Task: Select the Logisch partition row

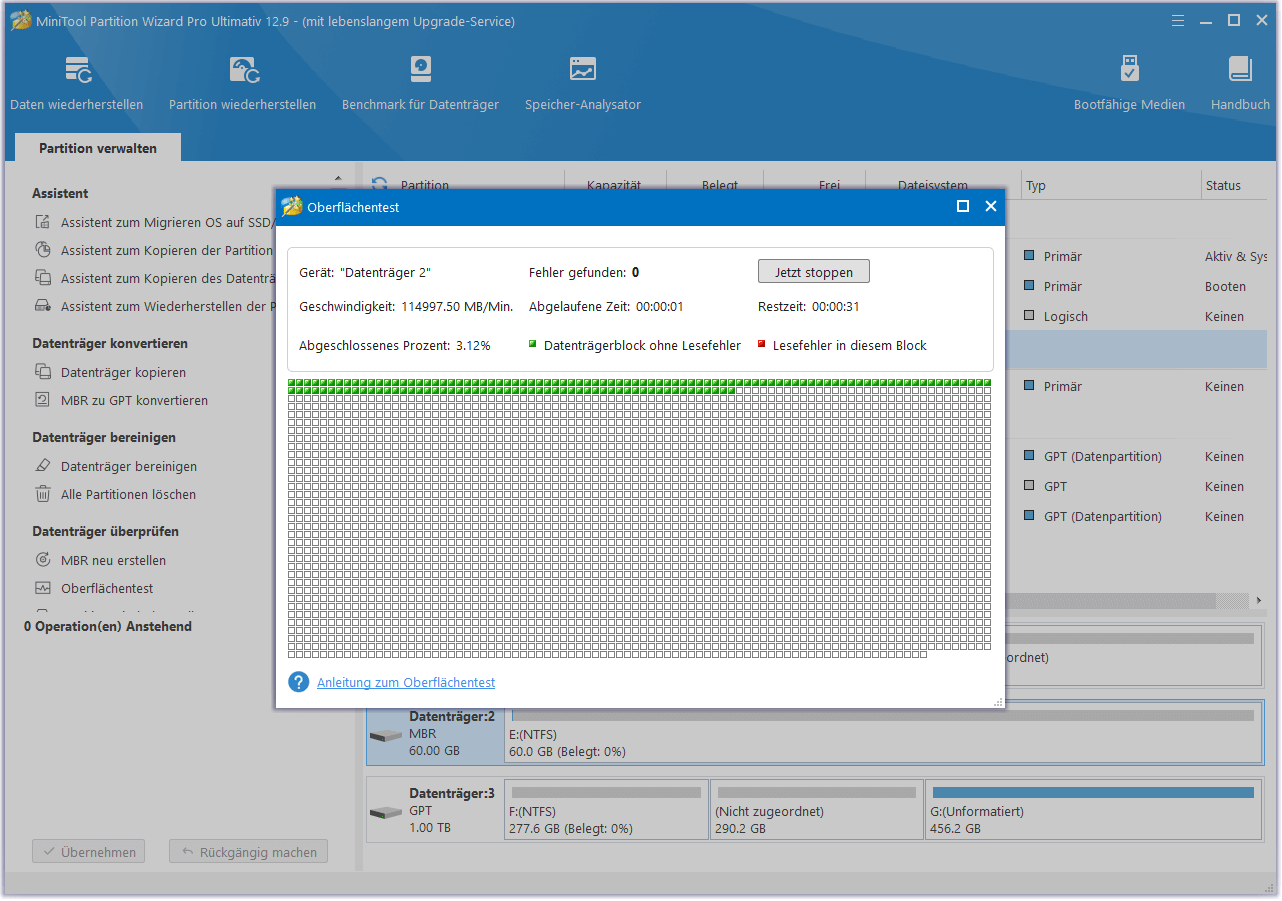Action: (x=1135, y=316)
